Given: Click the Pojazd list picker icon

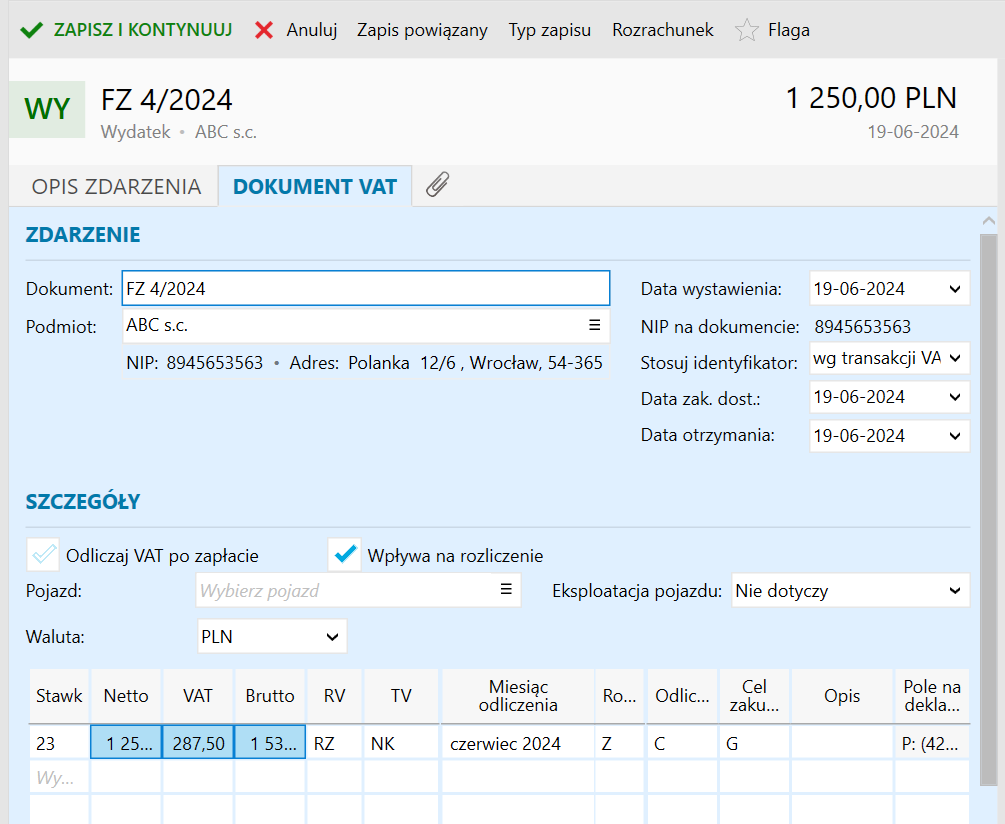Looking at the screenshot, I should pyautogui.click(x=506, y=590).
